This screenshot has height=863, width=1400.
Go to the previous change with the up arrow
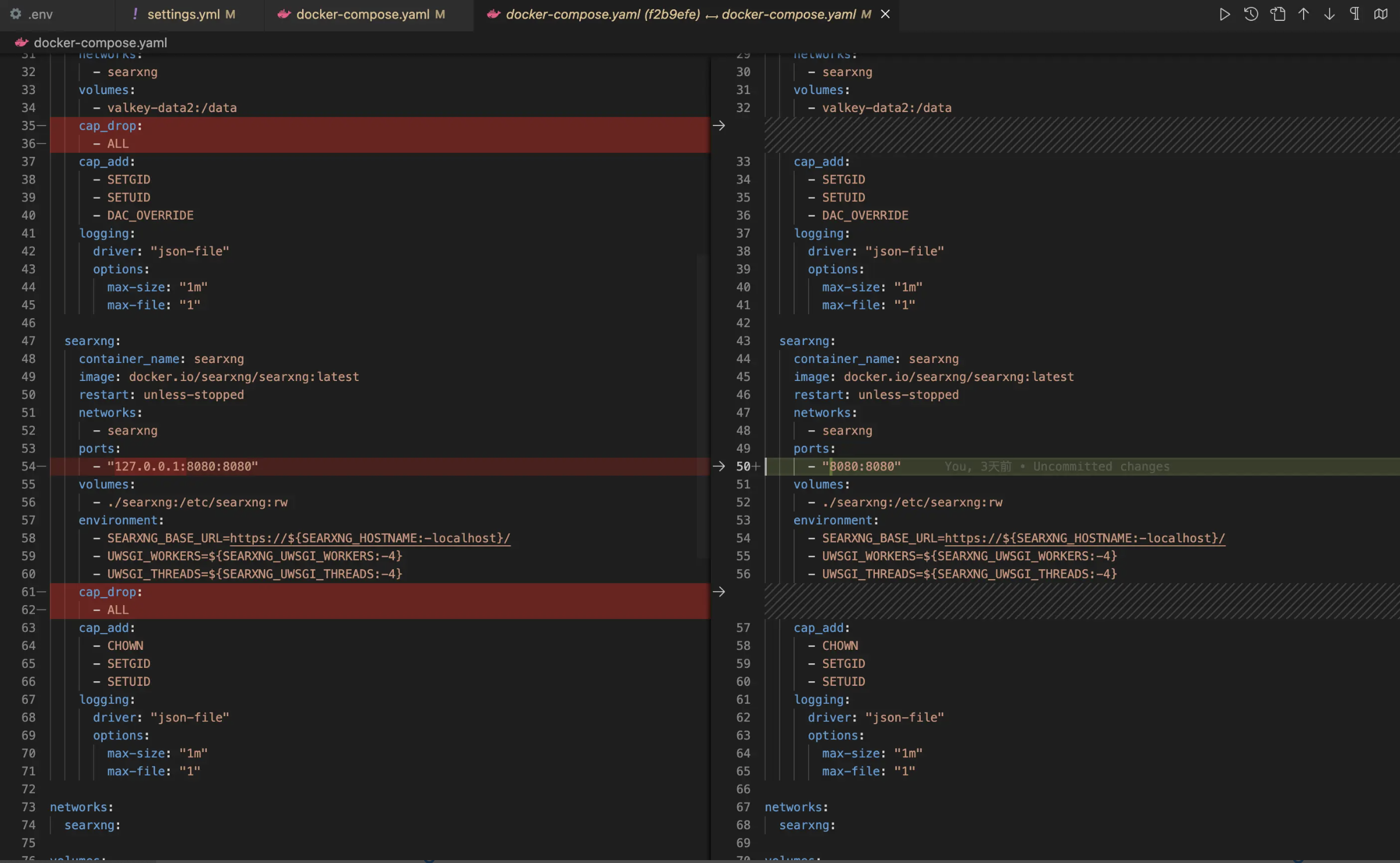coord(1304,14)
